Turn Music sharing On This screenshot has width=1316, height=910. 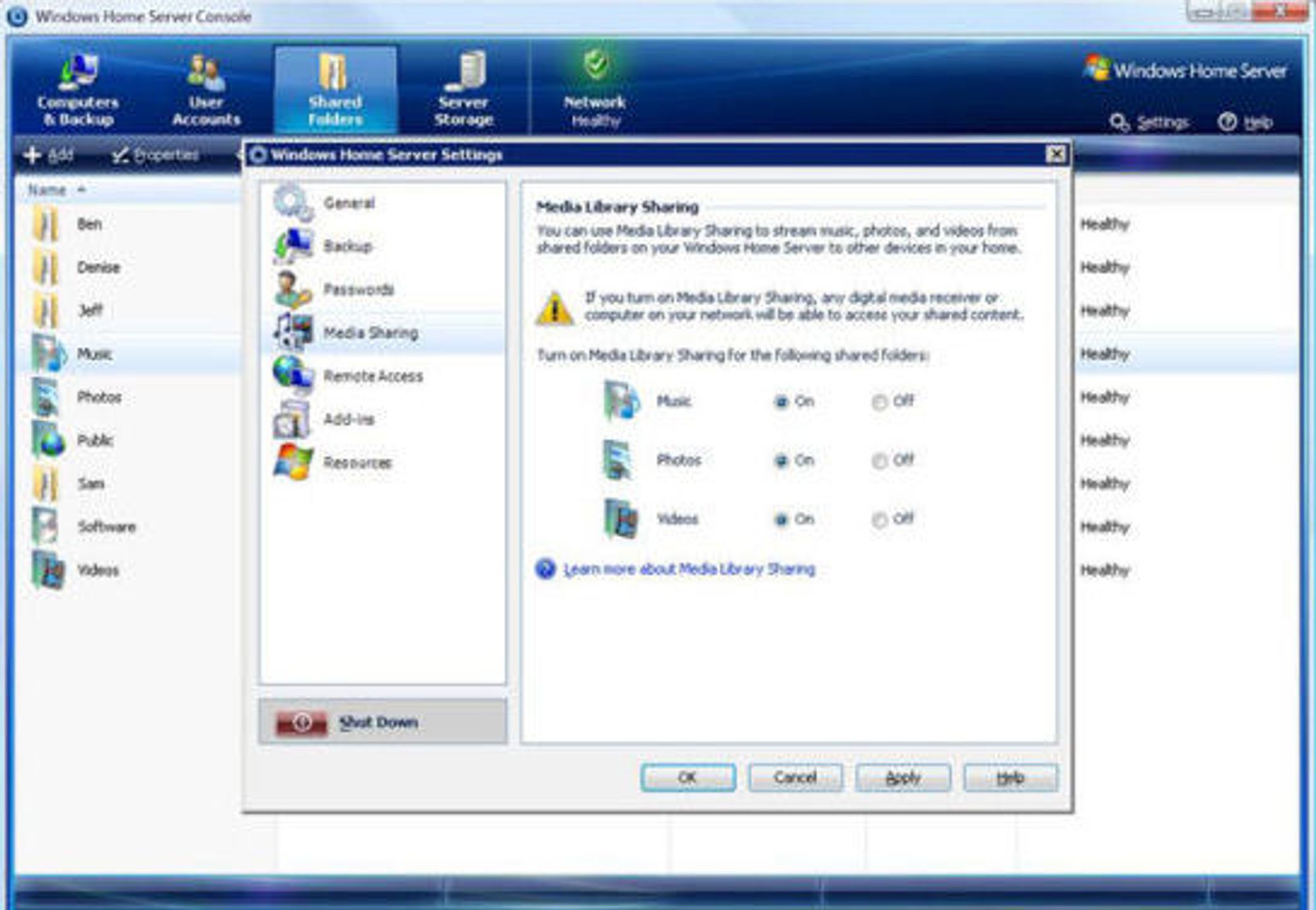tap(781, 401)
